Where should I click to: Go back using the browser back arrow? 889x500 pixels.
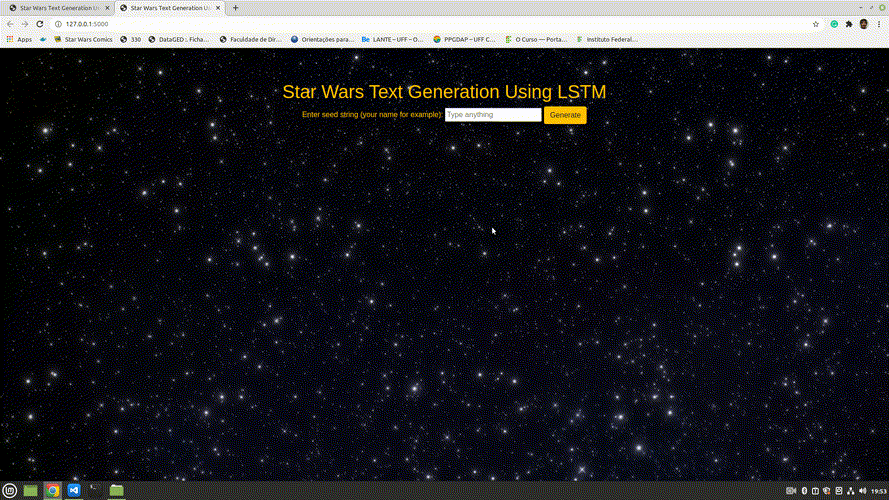[x=10, y=24]
